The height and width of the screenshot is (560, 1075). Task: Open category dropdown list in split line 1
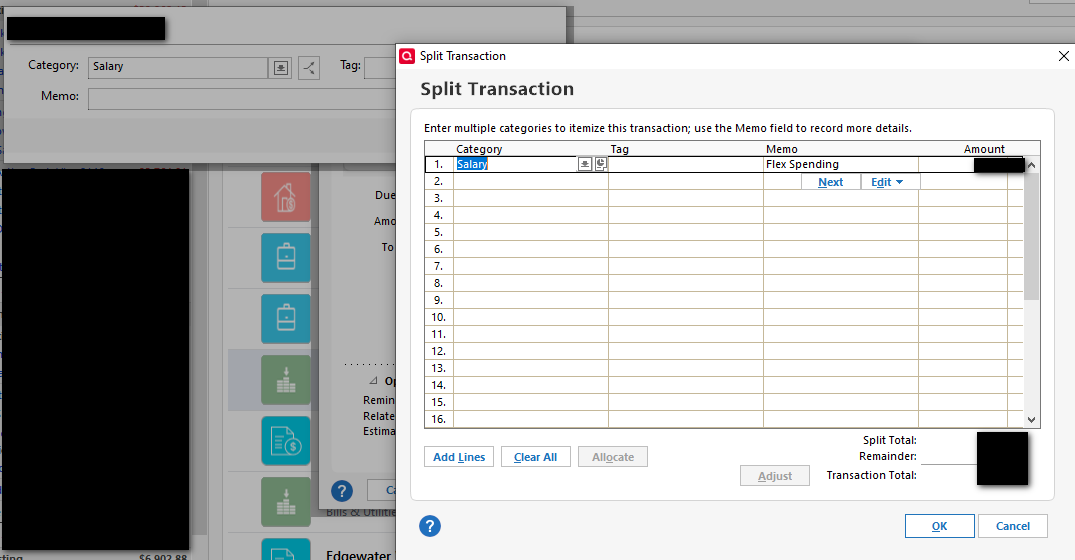click(x=584, y=164)
